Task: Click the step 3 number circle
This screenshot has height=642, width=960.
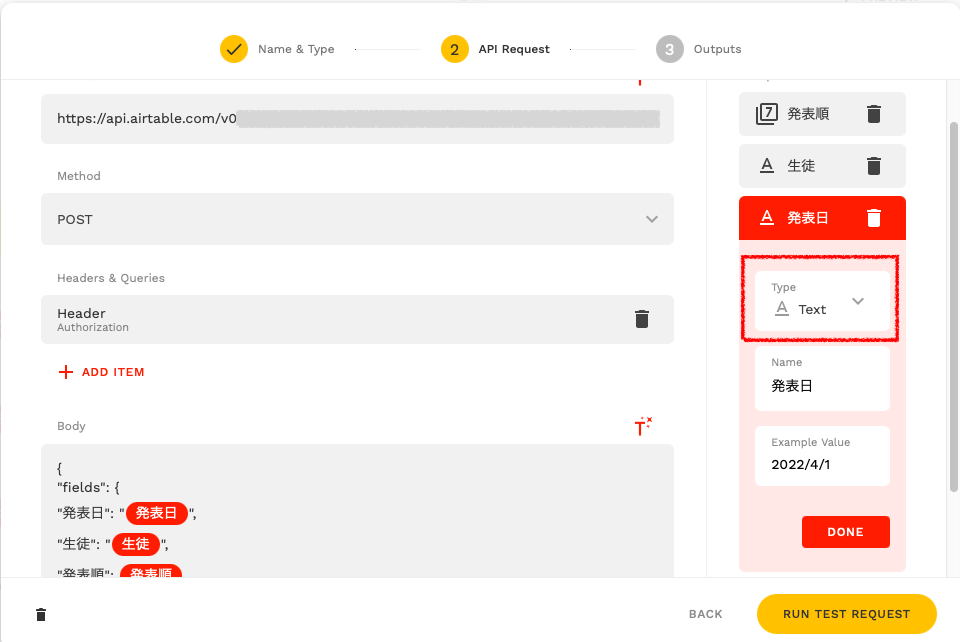Action: point(670,49)
